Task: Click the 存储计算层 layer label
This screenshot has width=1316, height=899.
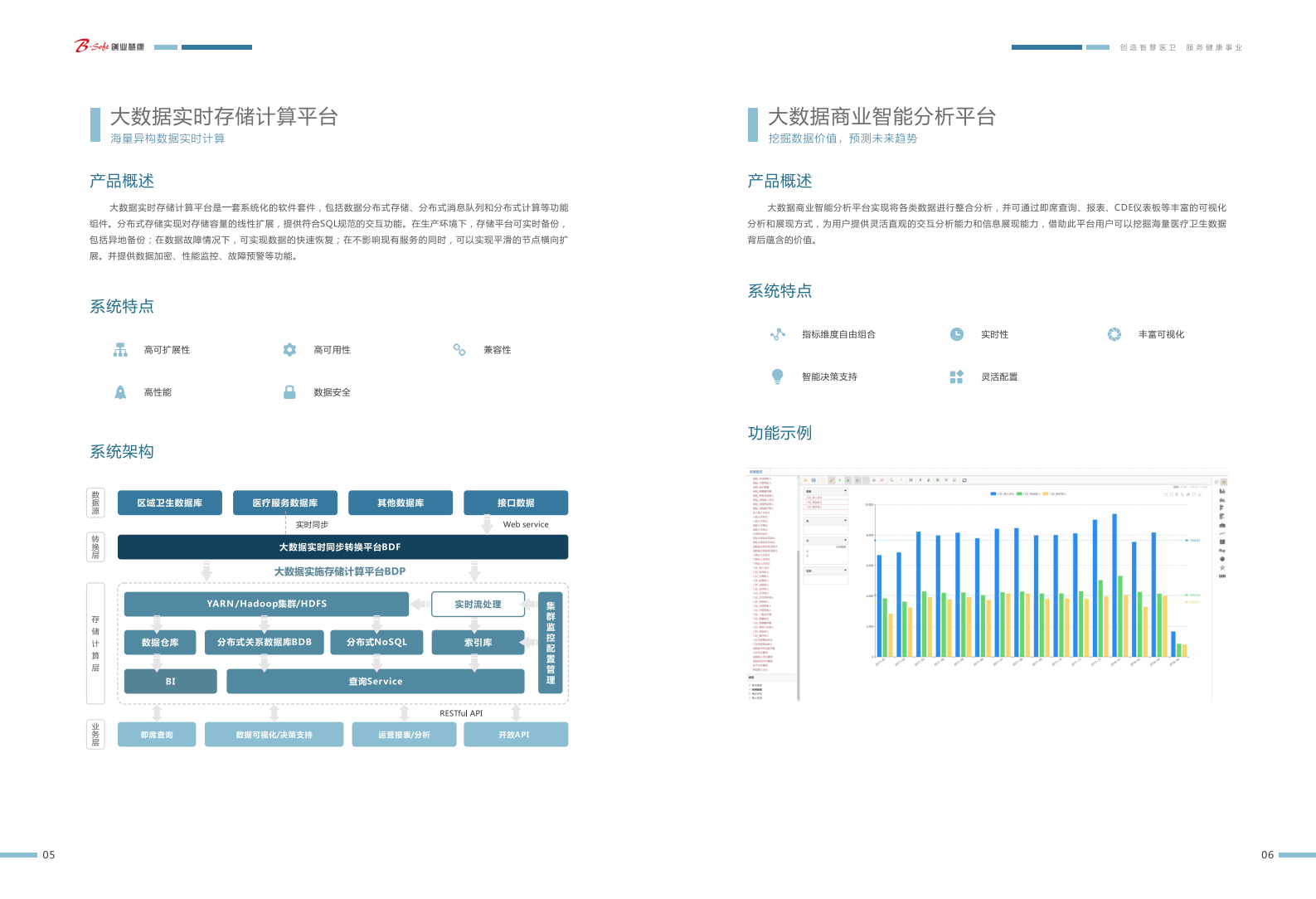Action: (x=95, y=644)
